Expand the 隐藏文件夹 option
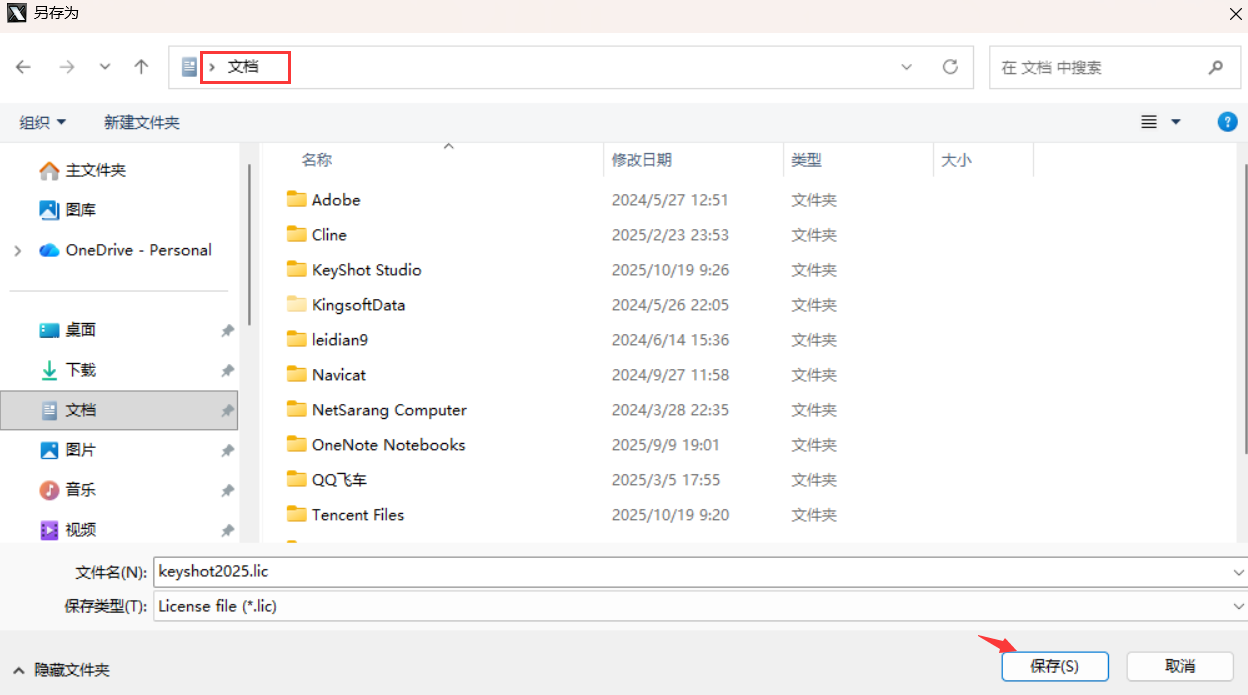Screen dimensions: 1248x695 click(x=60, y=671)
